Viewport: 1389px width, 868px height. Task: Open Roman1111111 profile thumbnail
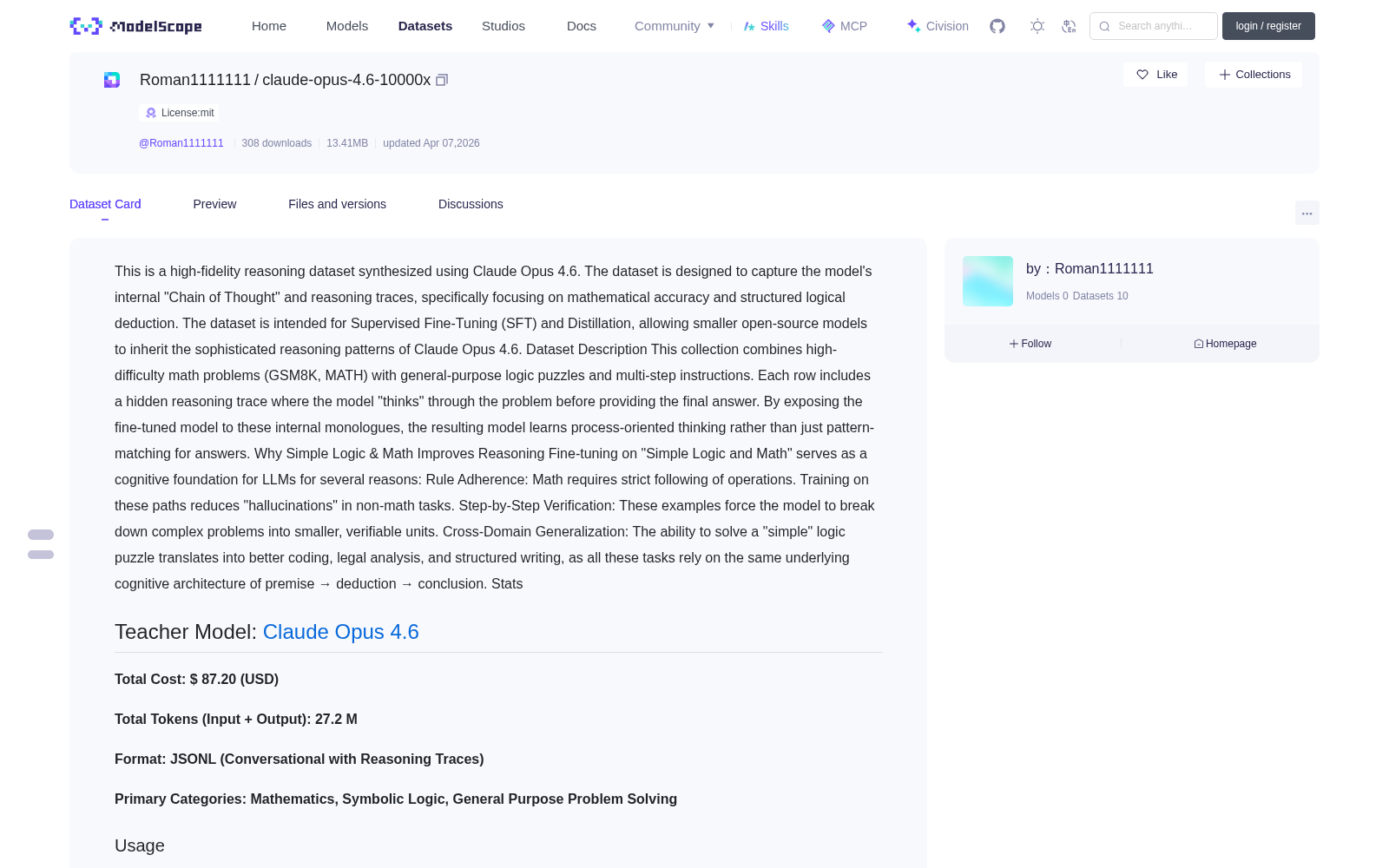[x=988, y=281]
